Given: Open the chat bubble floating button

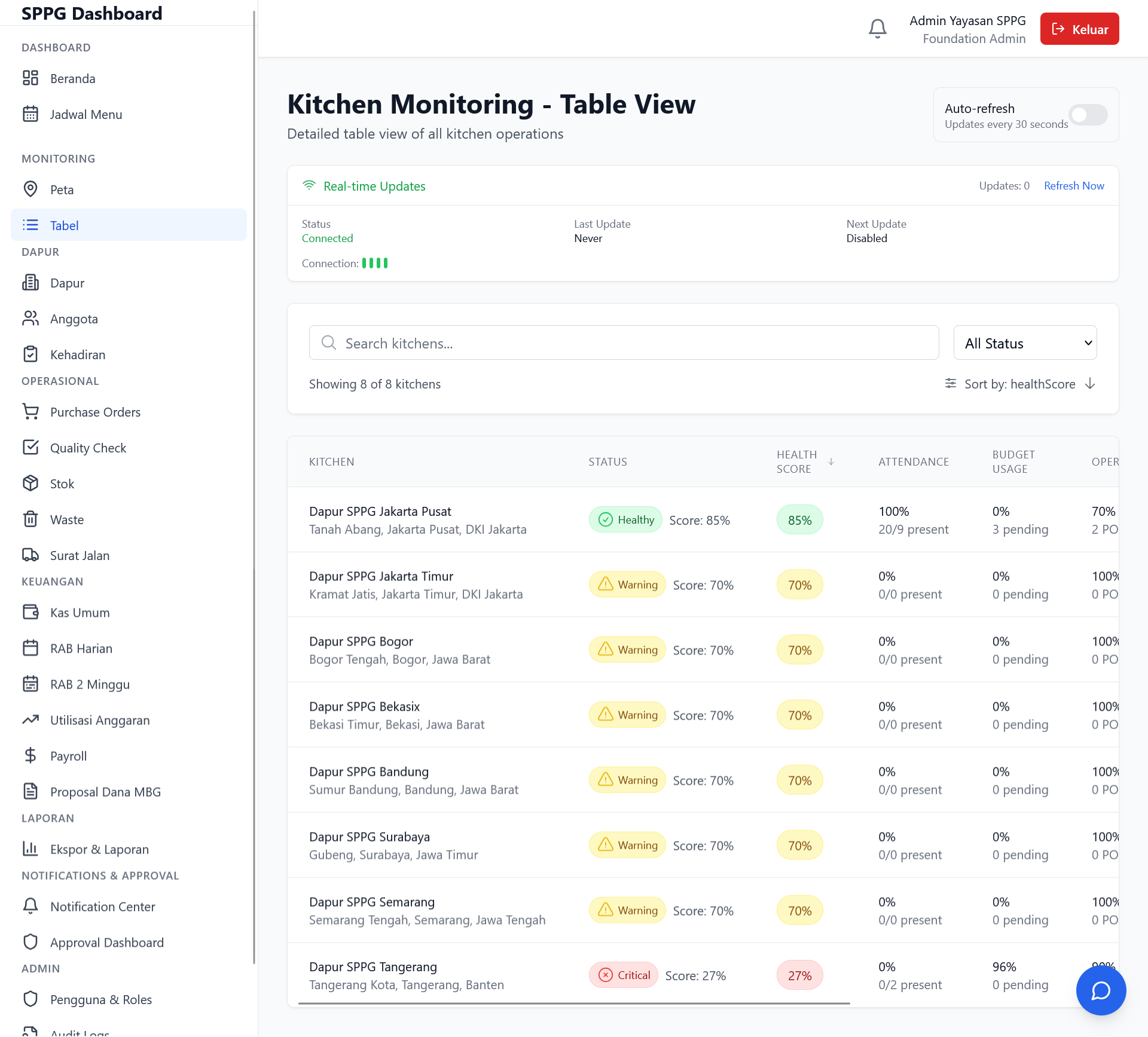Looking at the screenshot, I should click(x=1101, y=990).
